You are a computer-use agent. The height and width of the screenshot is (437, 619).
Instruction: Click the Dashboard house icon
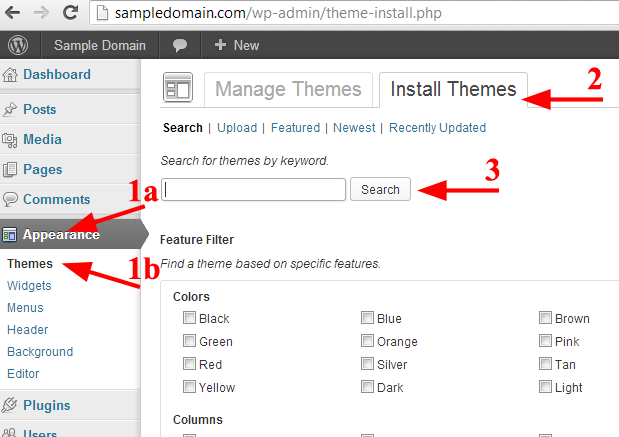tap(10, 75)
